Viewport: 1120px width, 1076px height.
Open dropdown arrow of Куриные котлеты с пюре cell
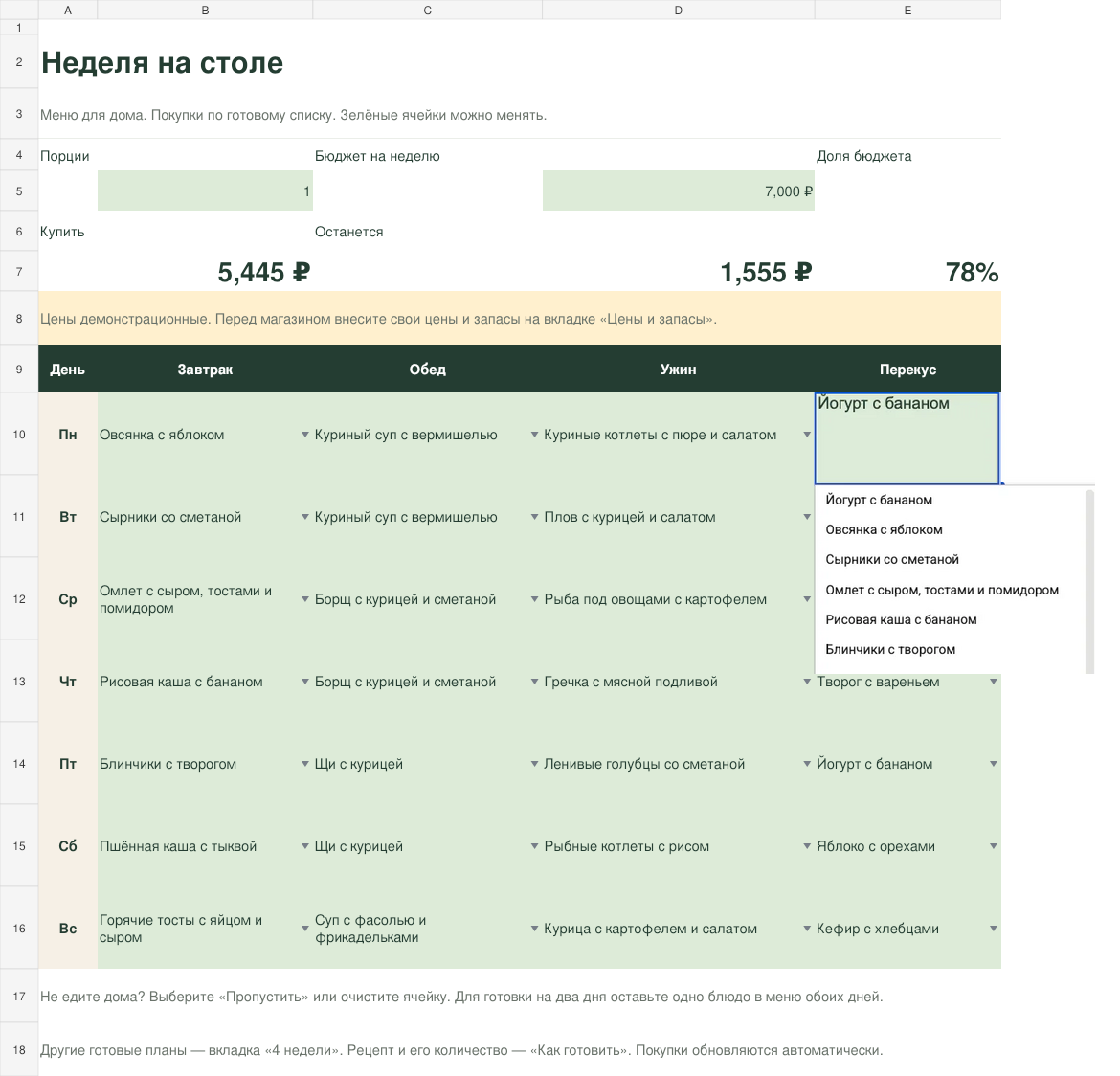[x=807, y=435]
